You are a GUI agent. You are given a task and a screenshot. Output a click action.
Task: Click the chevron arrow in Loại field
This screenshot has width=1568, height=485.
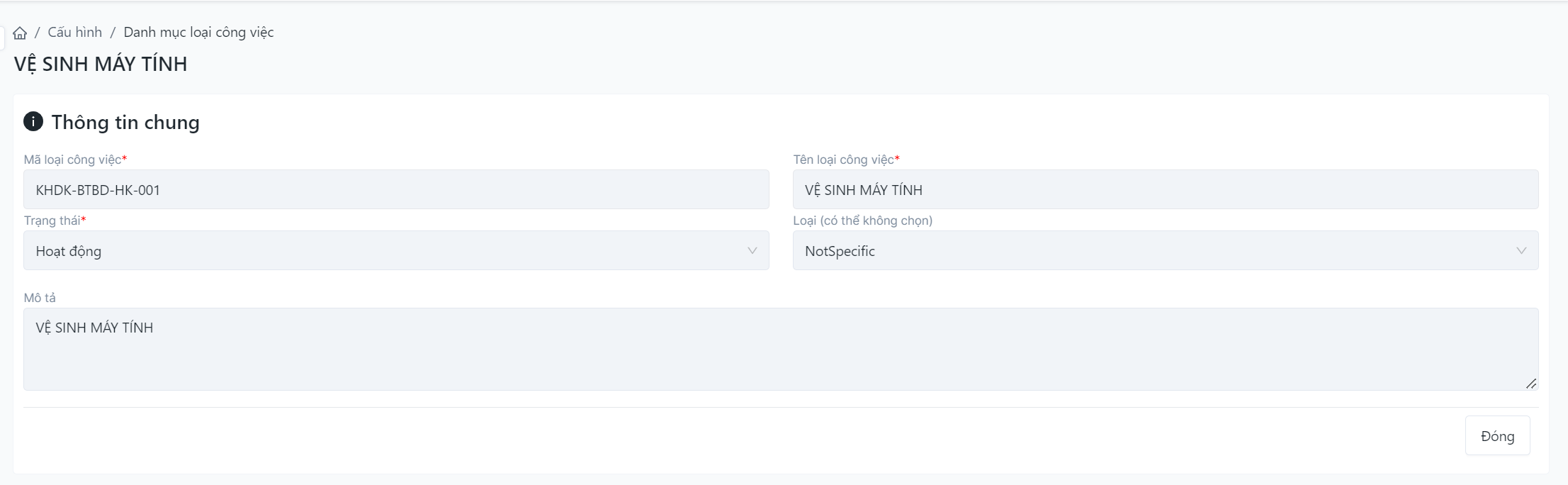[x=1521, y=251]
